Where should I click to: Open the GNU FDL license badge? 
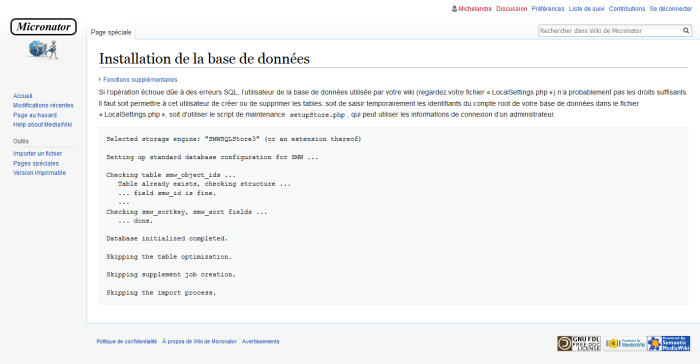click(x=579, y=343)
